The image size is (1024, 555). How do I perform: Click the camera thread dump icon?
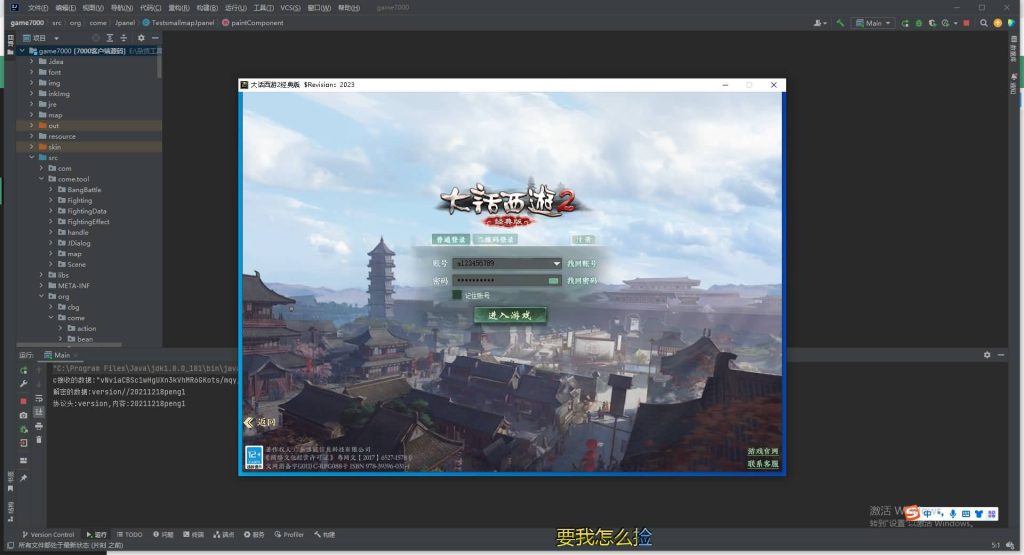pyautogui.click(x=23, y=415)
